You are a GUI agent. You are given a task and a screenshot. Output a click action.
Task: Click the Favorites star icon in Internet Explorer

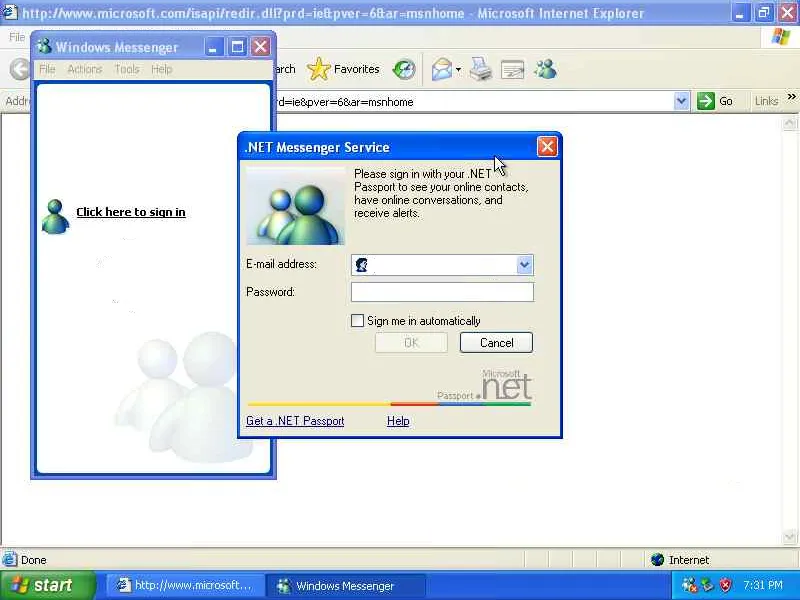pyautogui.click(x=319, y=69)
